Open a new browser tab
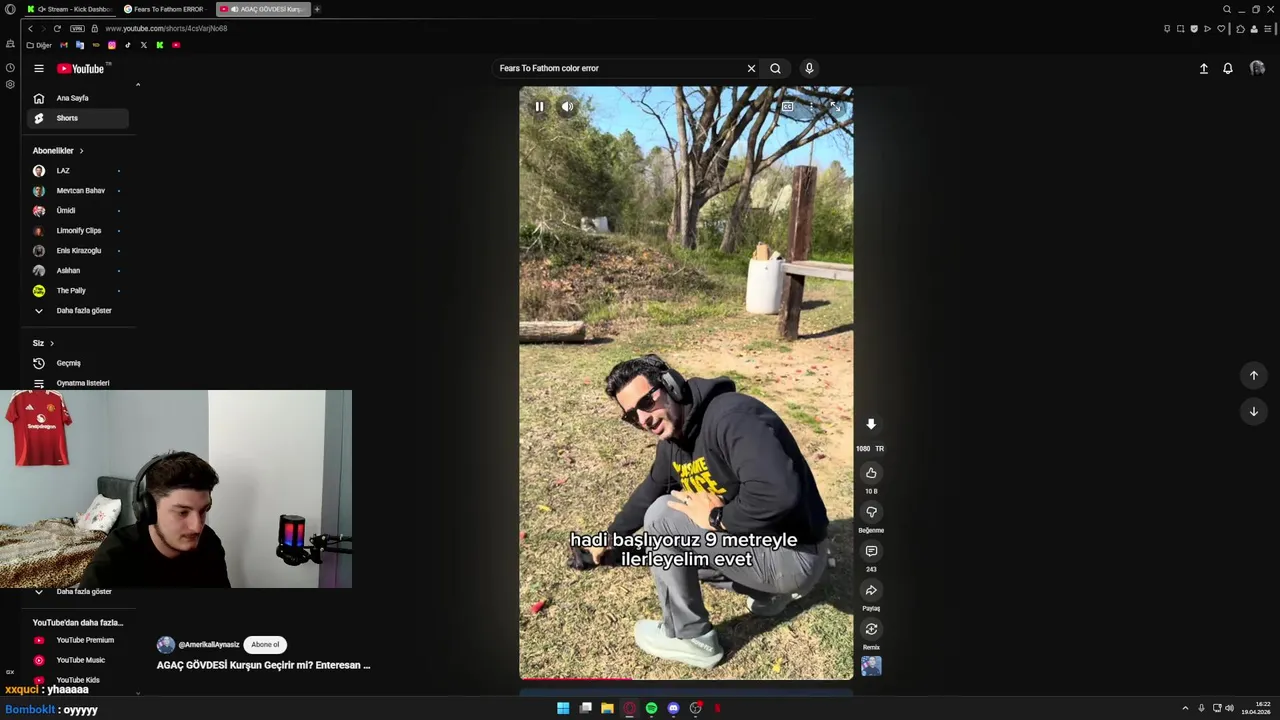Image resolution: width=1280 pixels, height=720 pixels. (317, 9)
